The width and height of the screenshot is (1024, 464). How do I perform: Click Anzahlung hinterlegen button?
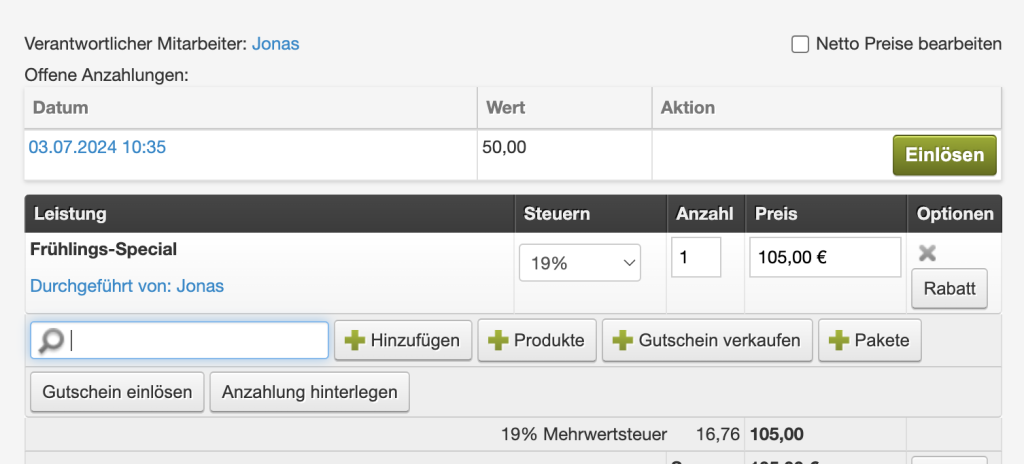[x=310, y=392]
